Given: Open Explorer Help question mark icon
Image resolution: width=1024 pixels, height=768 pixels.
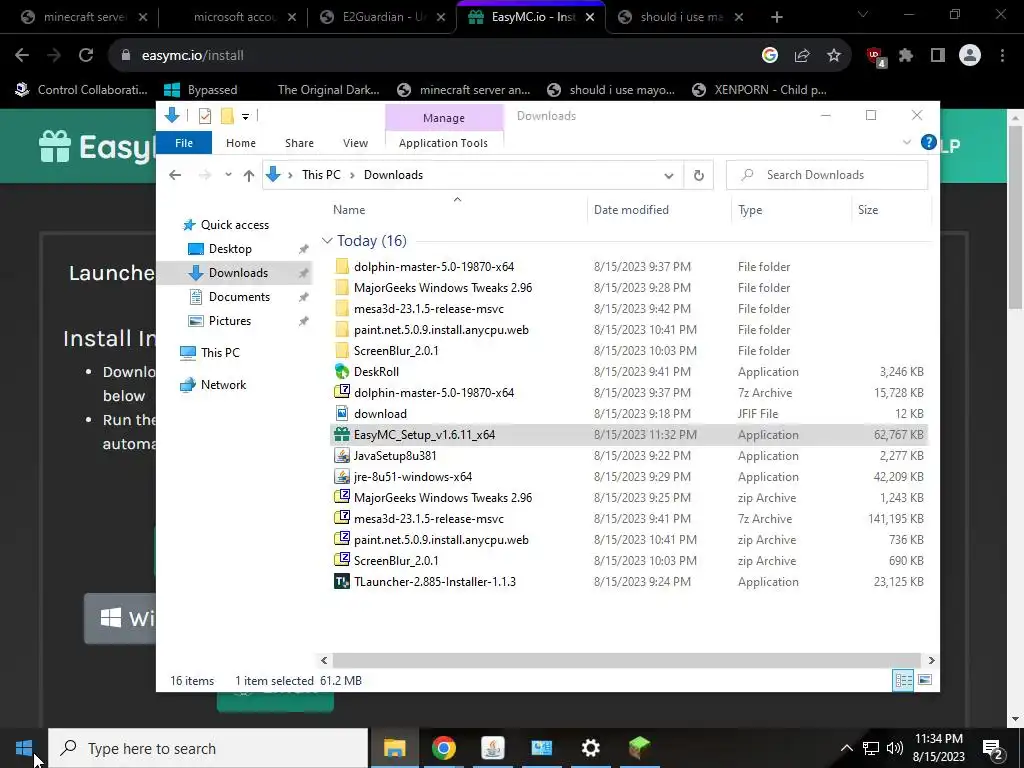Looking at the screenshot, I should tap(928, 142).
